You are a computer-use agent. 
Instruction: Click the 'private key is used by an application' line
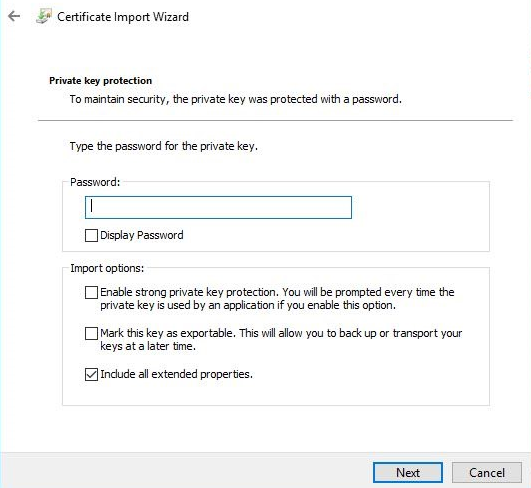click(x=248, y=305)
